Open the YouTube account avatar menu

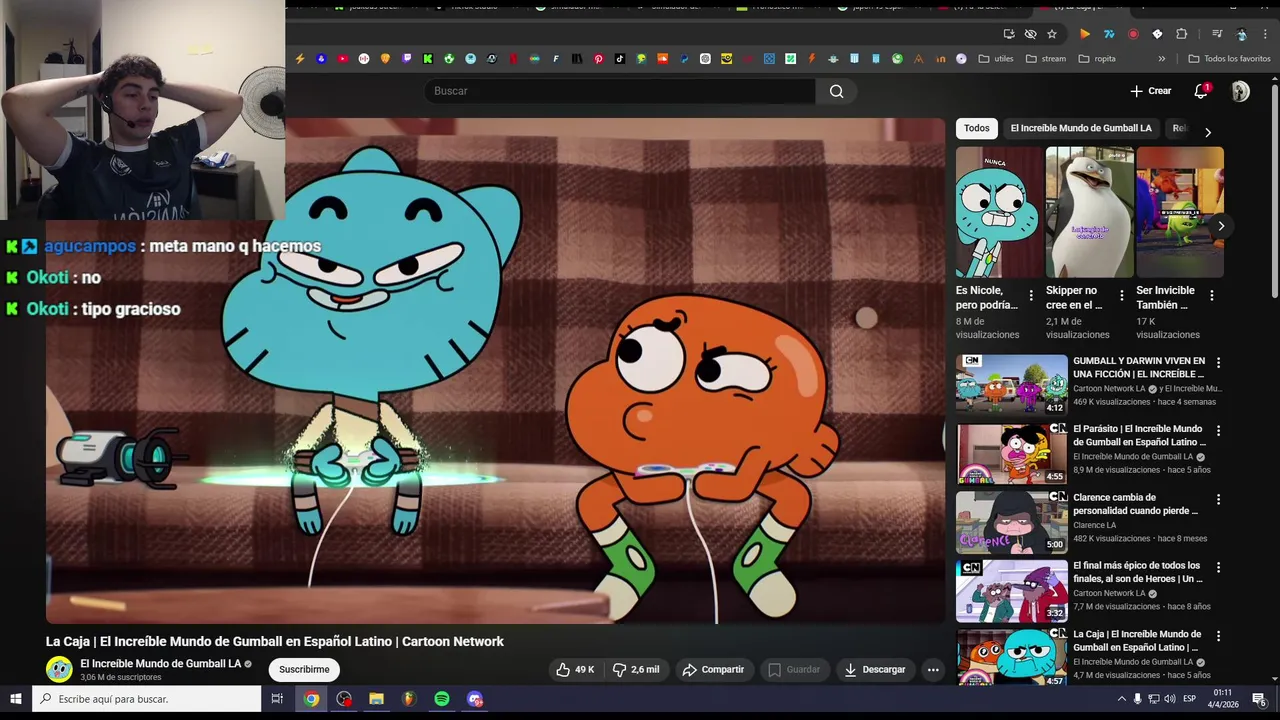(1240, 91)
